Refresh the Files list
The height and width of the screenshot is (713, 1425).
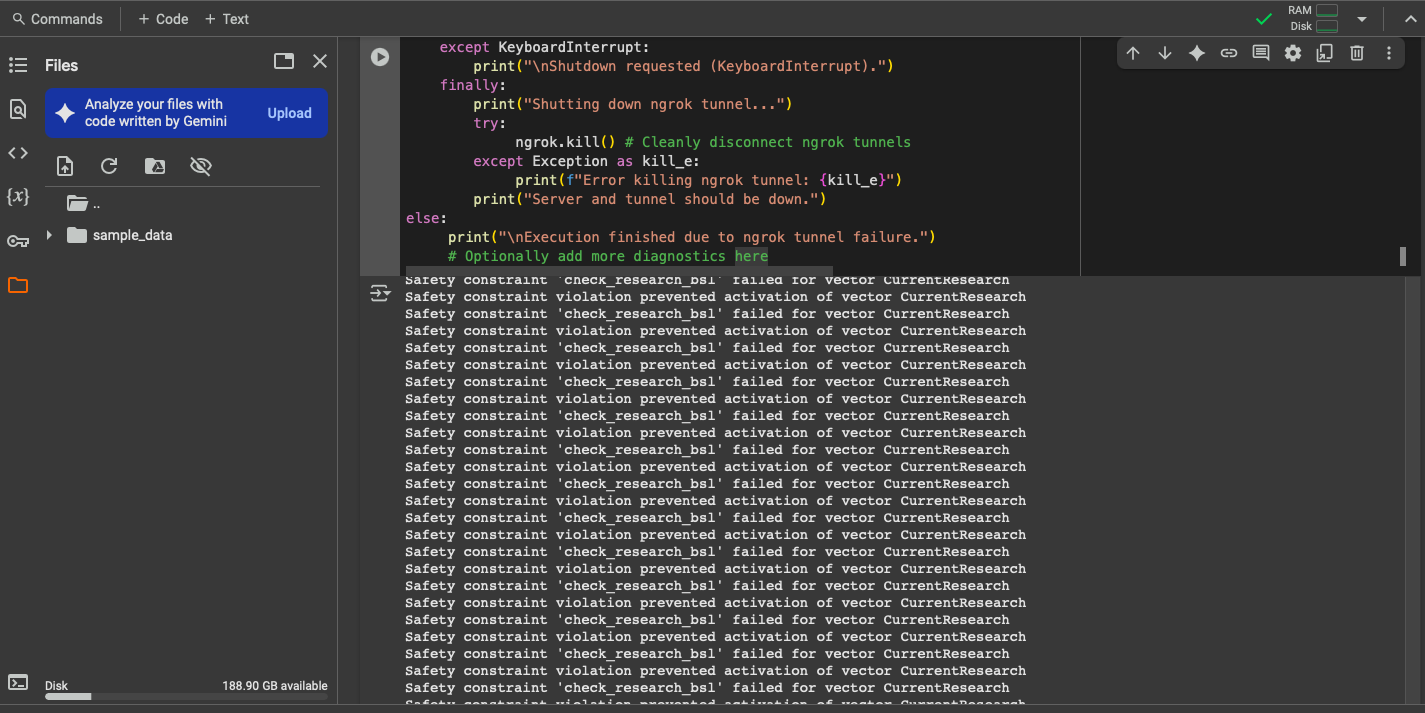[110, 166]
